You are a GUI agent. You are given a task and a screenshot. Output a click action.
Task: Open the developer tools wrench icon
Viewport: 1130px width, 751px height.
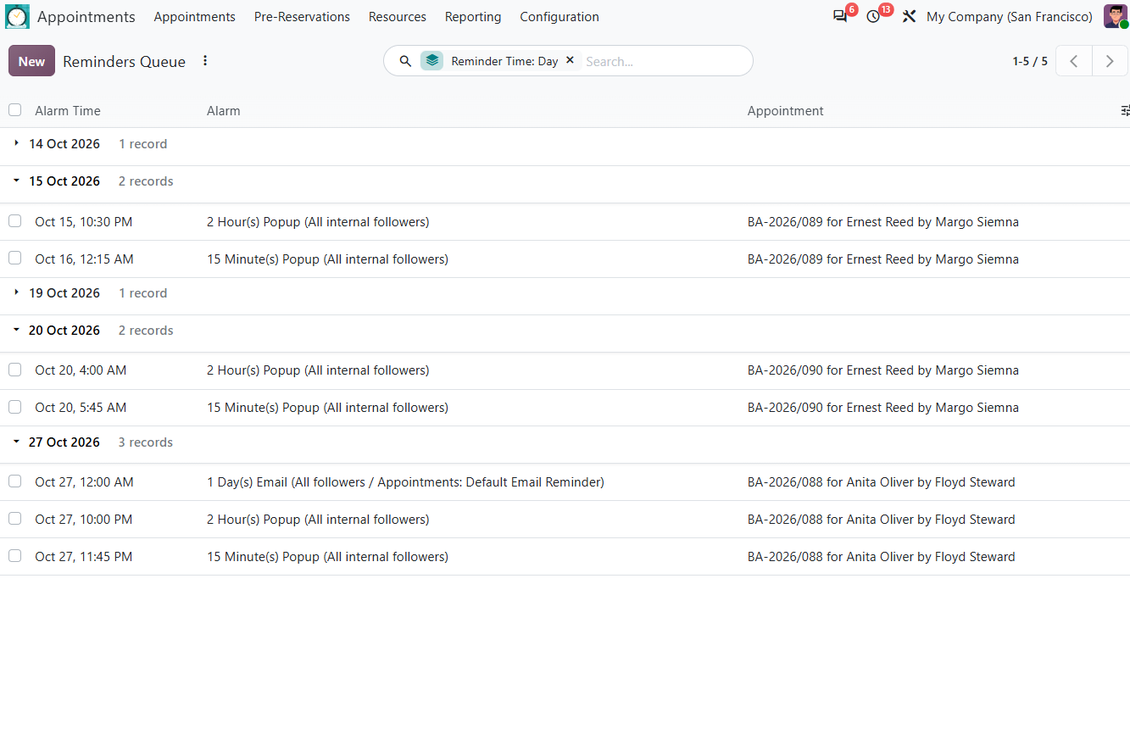909,17
